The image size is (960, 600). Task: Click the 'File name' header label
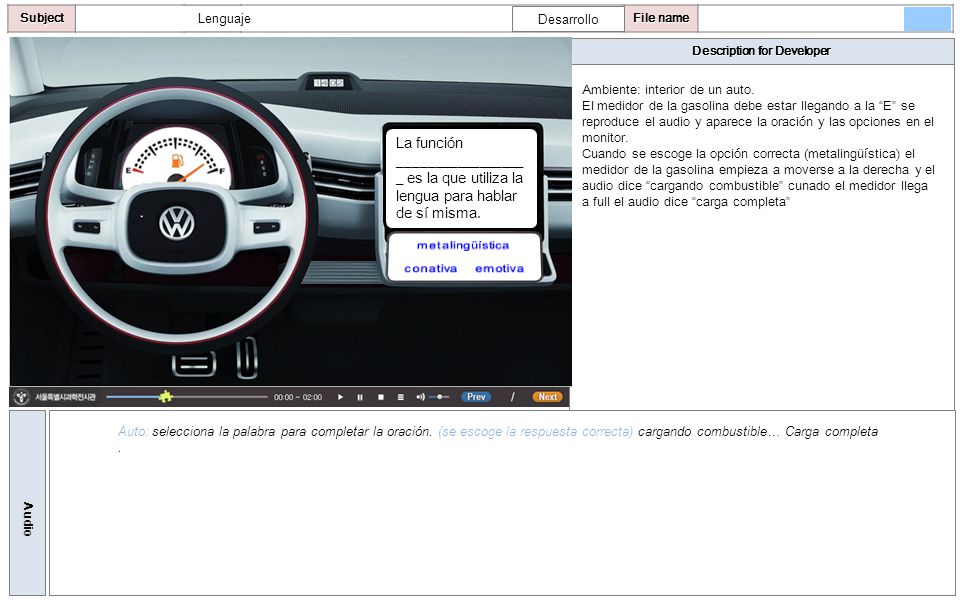[x=661, y=18]
